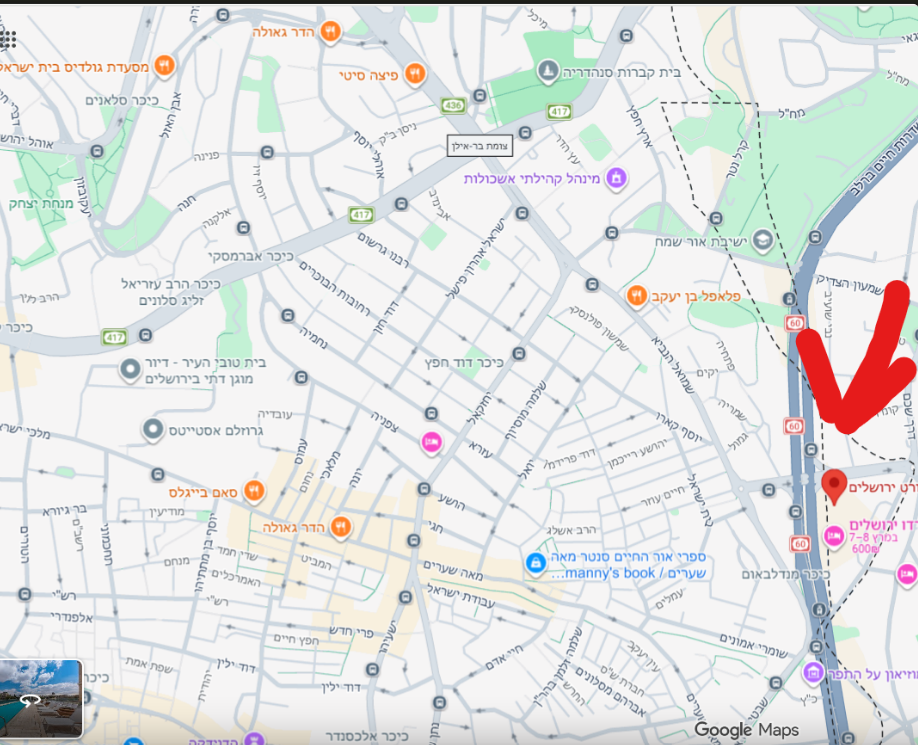Click the צומת בר-אילן tooltip label
The image size is (918, 745).
(x=479, y=146)
